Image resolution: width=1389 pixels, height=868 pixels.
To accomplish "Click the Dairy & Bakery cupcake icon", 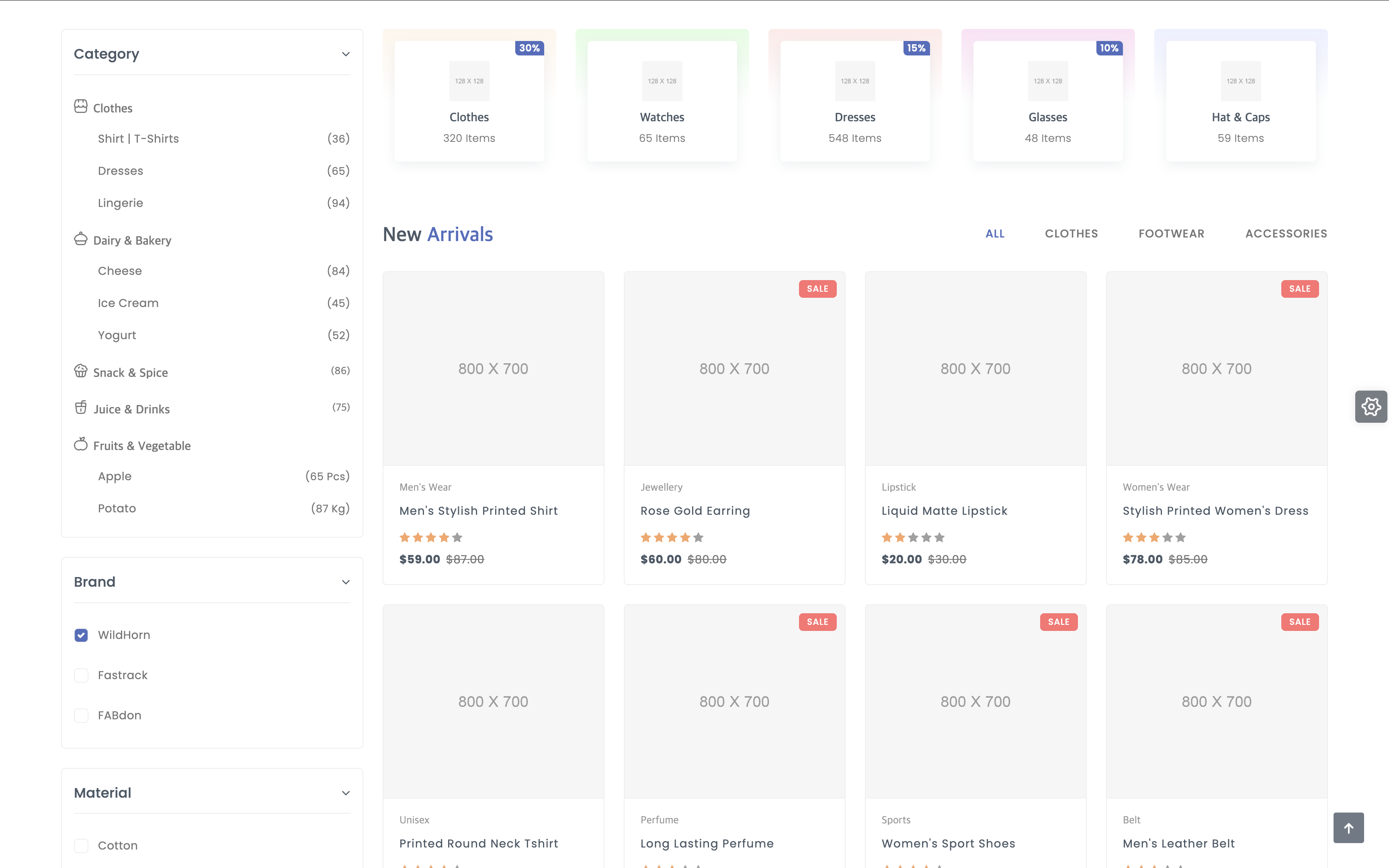I will [80, 239].
